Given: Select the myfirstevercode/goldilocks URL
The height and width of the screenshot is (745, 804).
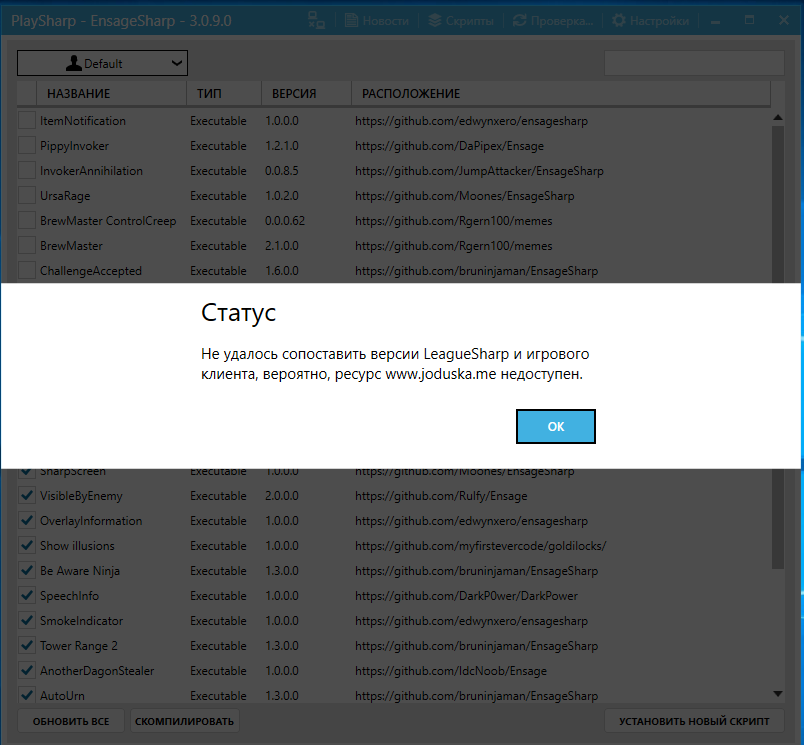Looking at the screenshot, I should 480,546.
